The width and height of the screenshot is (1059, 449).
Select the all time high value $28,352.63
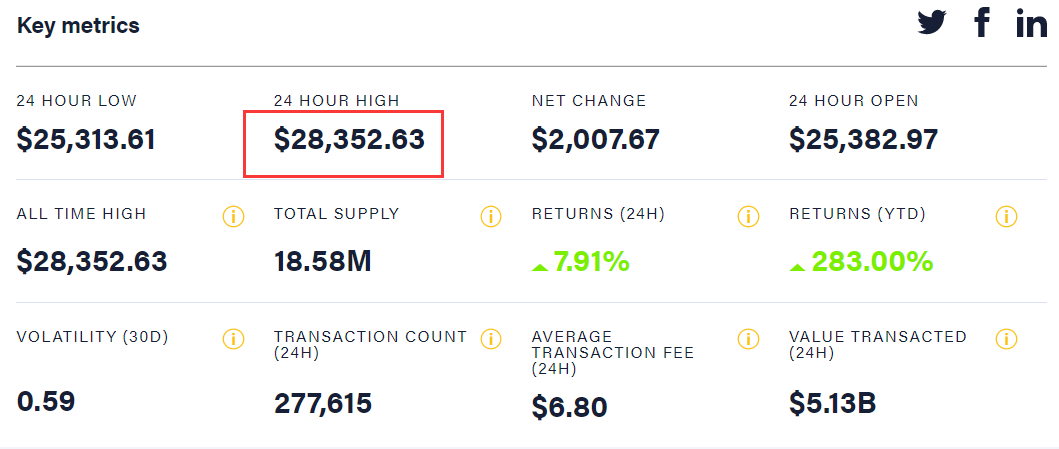pos(92,261)
